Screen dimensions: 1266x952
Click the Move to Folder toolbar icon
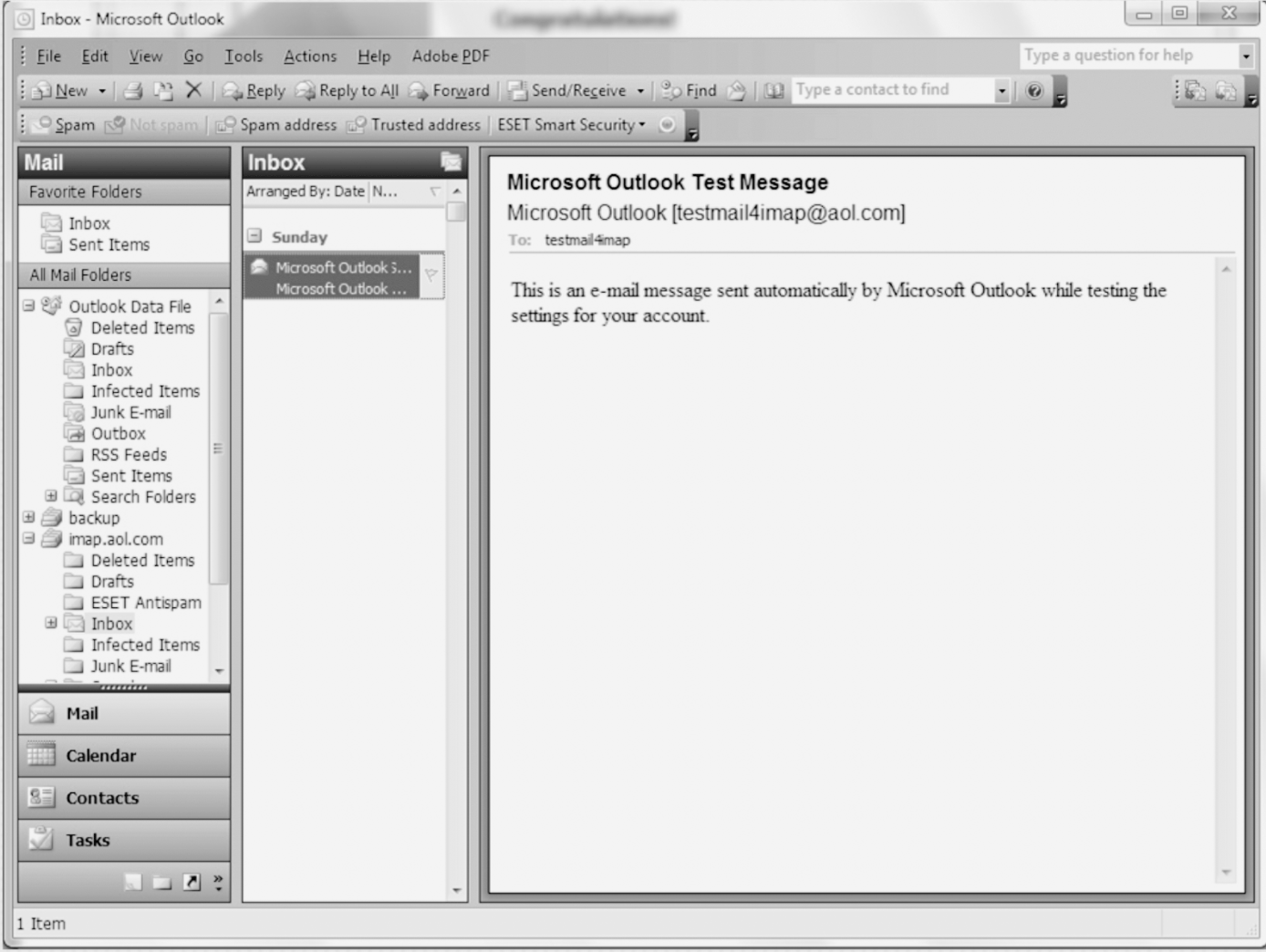click(x=163, y=90)
